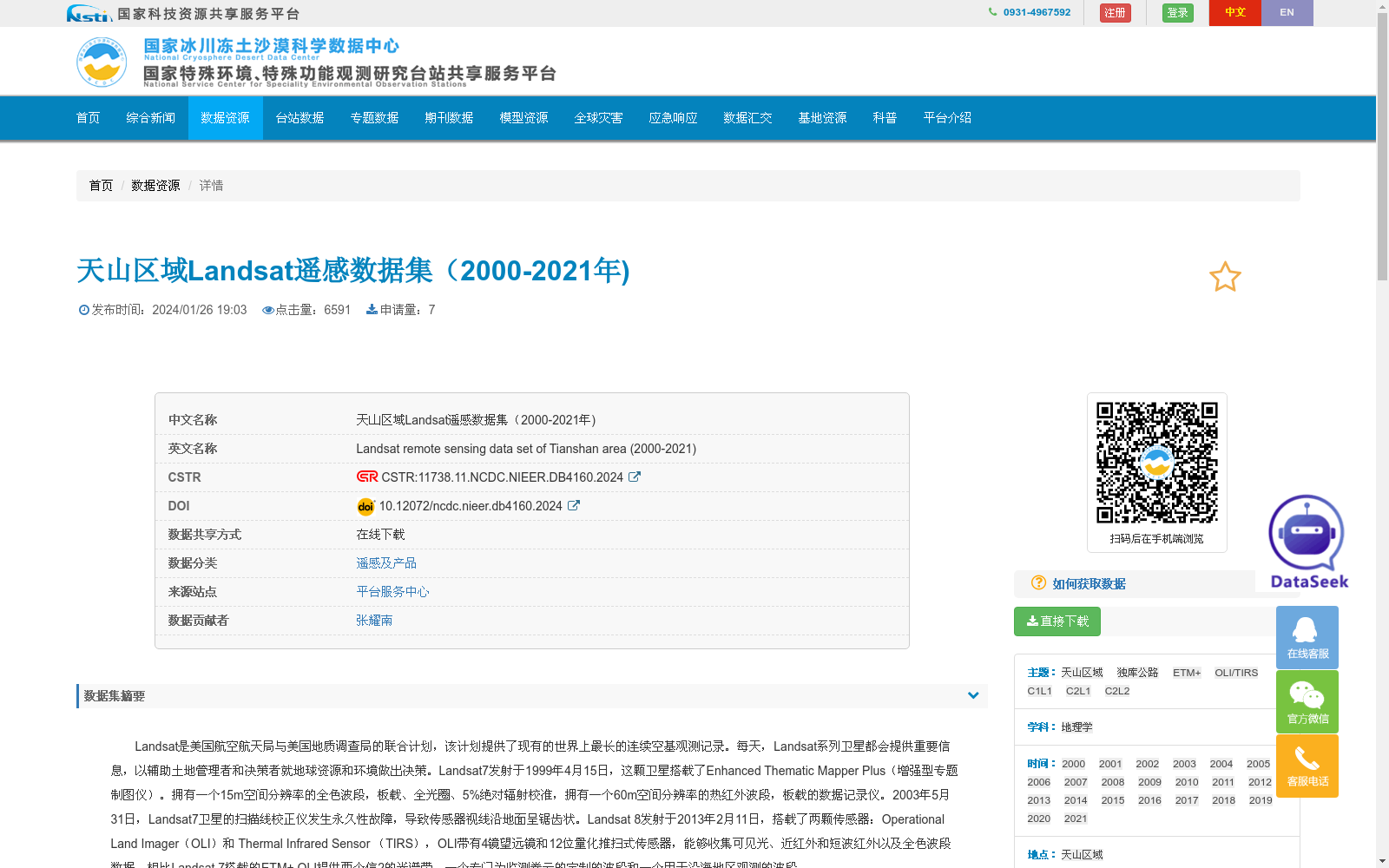
Task: Click the 天山区域 location tag under 地点
Action: (x=1082, y=855)
